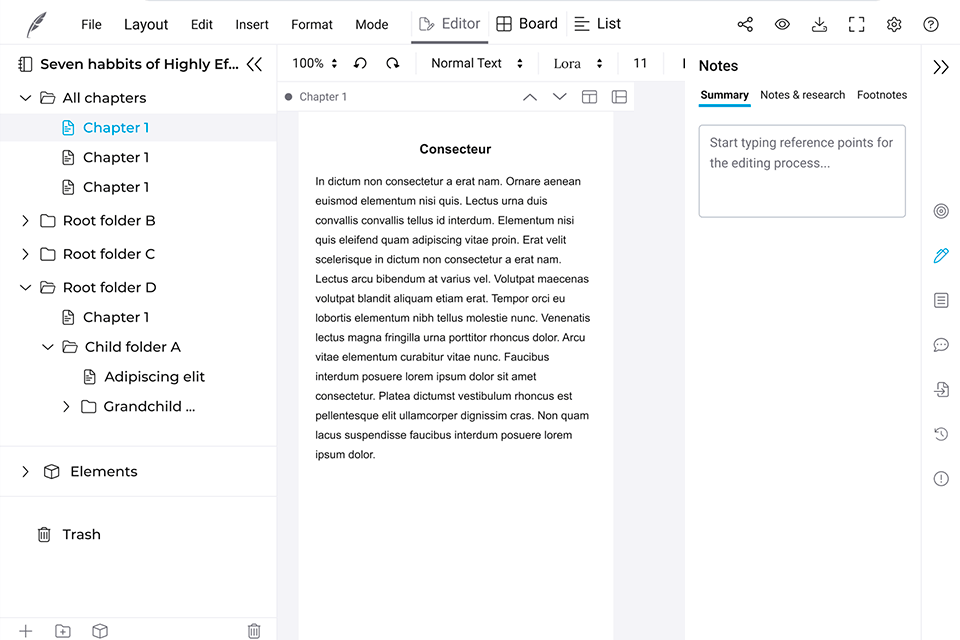960x640 pixels.
Task: Expand the Grandchild folder
Action: 66,407
